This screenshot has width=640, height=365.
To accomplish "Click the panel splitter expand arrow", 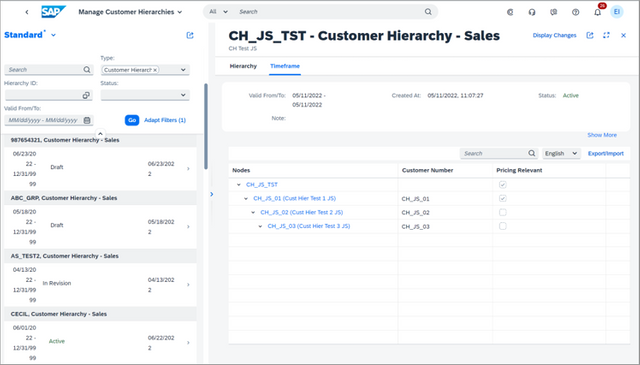I will pos(211,194).
